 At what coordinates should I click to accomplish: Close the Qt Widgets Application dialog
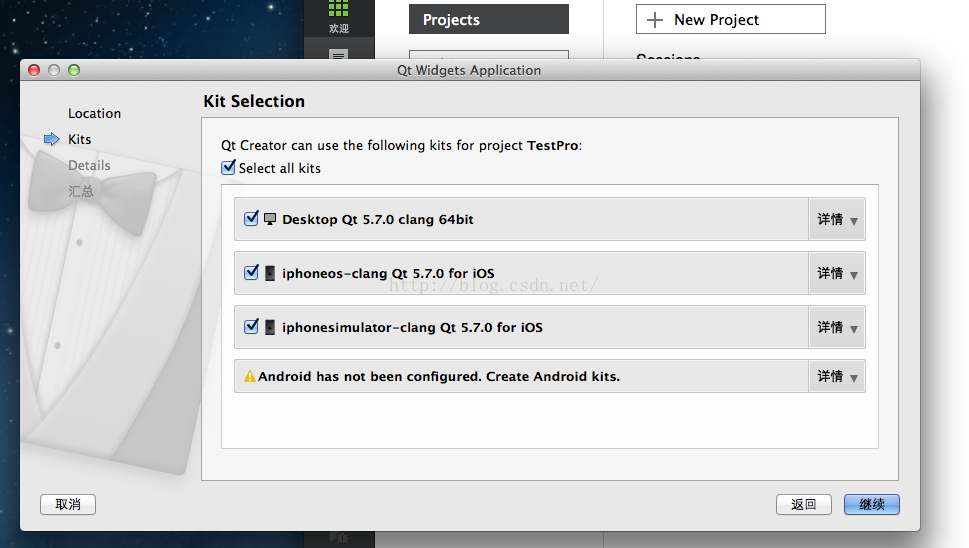pyautogui.click(x=34, y=70)
